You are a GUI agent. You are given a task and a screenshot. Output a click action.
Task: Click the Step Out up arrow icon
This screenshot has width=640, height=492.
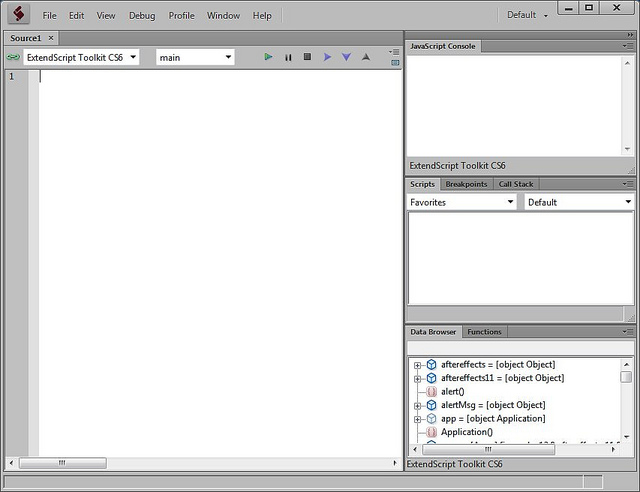[366, 57]
